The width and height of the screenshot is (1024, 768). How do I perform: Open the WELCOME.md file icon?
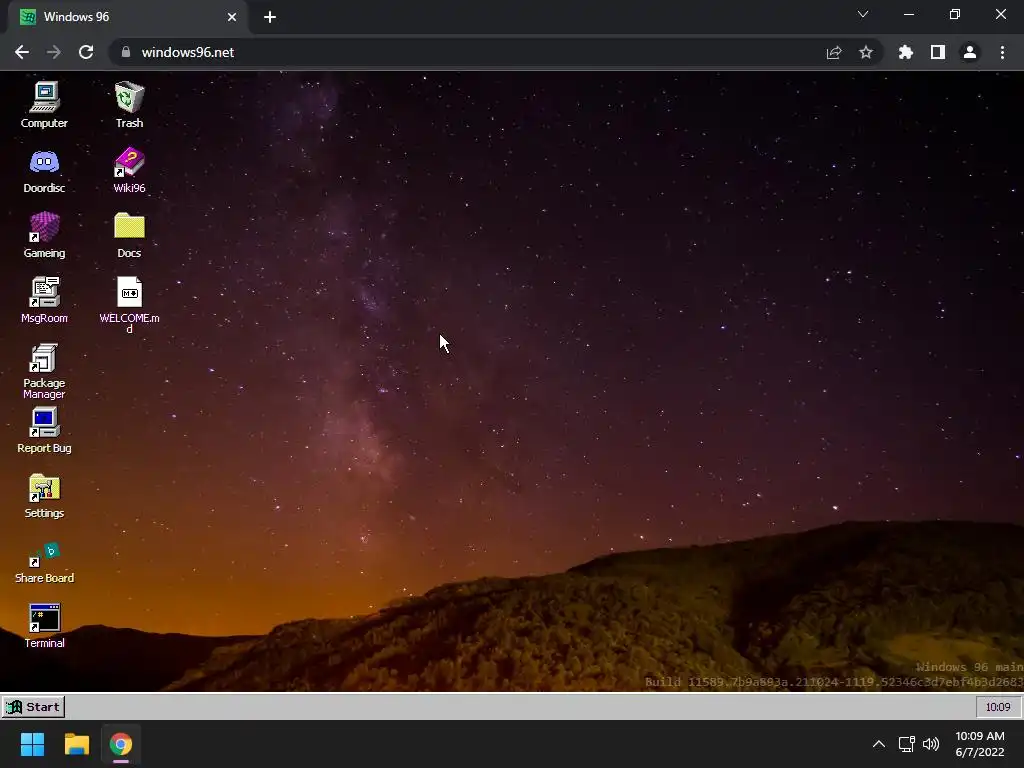click(x=129, y=304)
